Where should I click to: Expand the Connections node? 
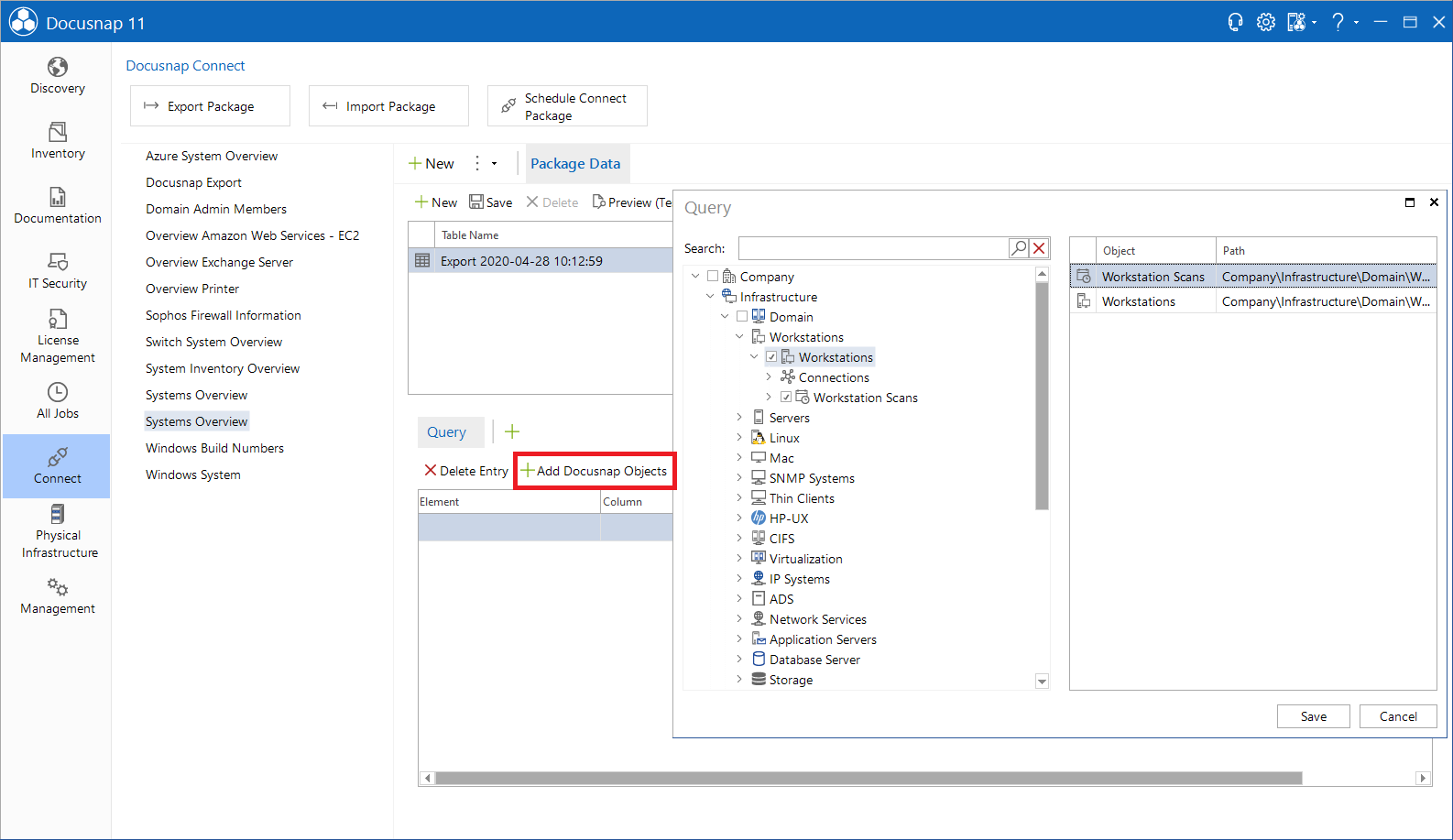coord(769,376)
